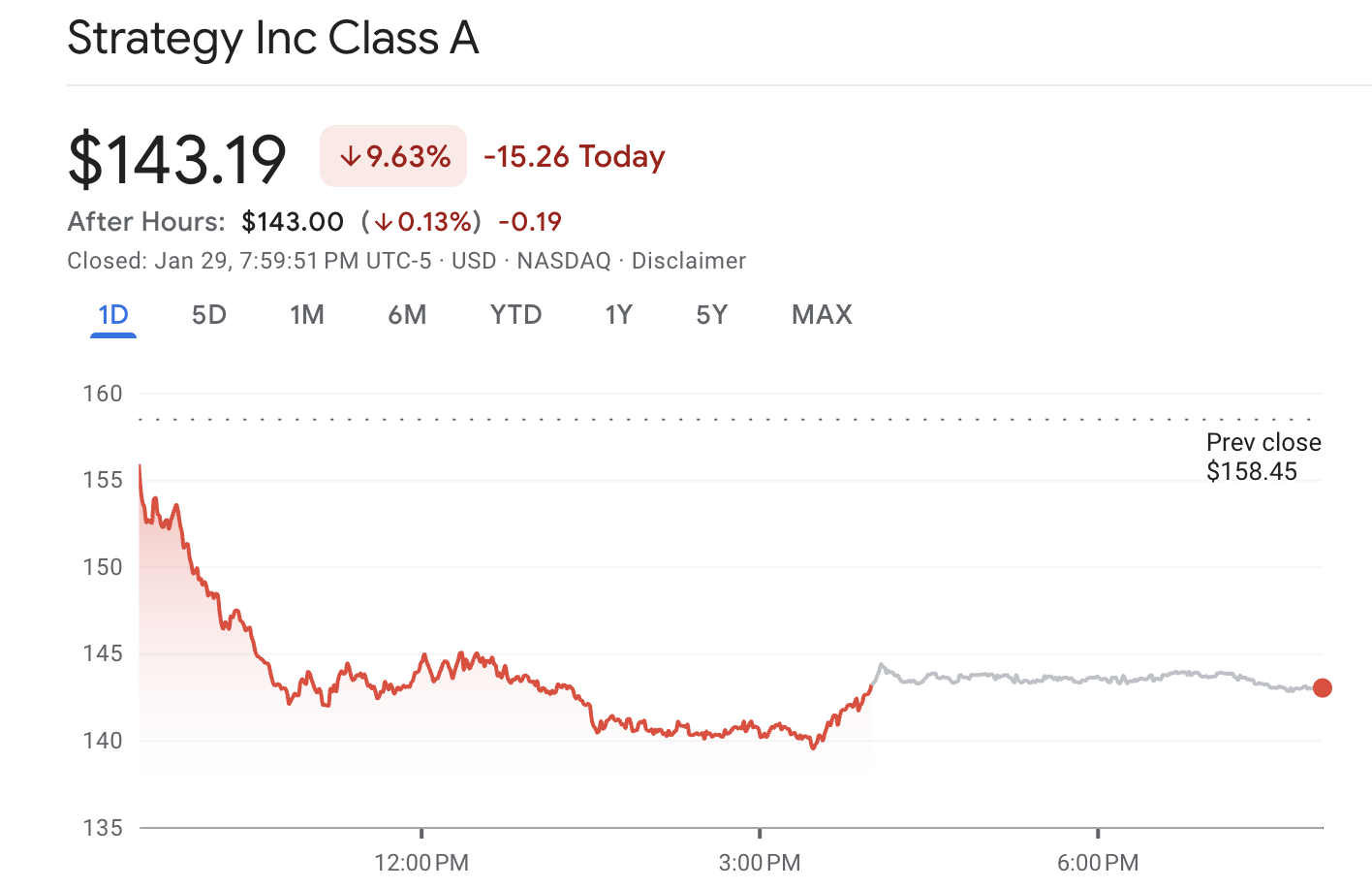1372x889 pixels.
Task: Click the after-hours down-arrow icon
Action: tap(386, 221)
